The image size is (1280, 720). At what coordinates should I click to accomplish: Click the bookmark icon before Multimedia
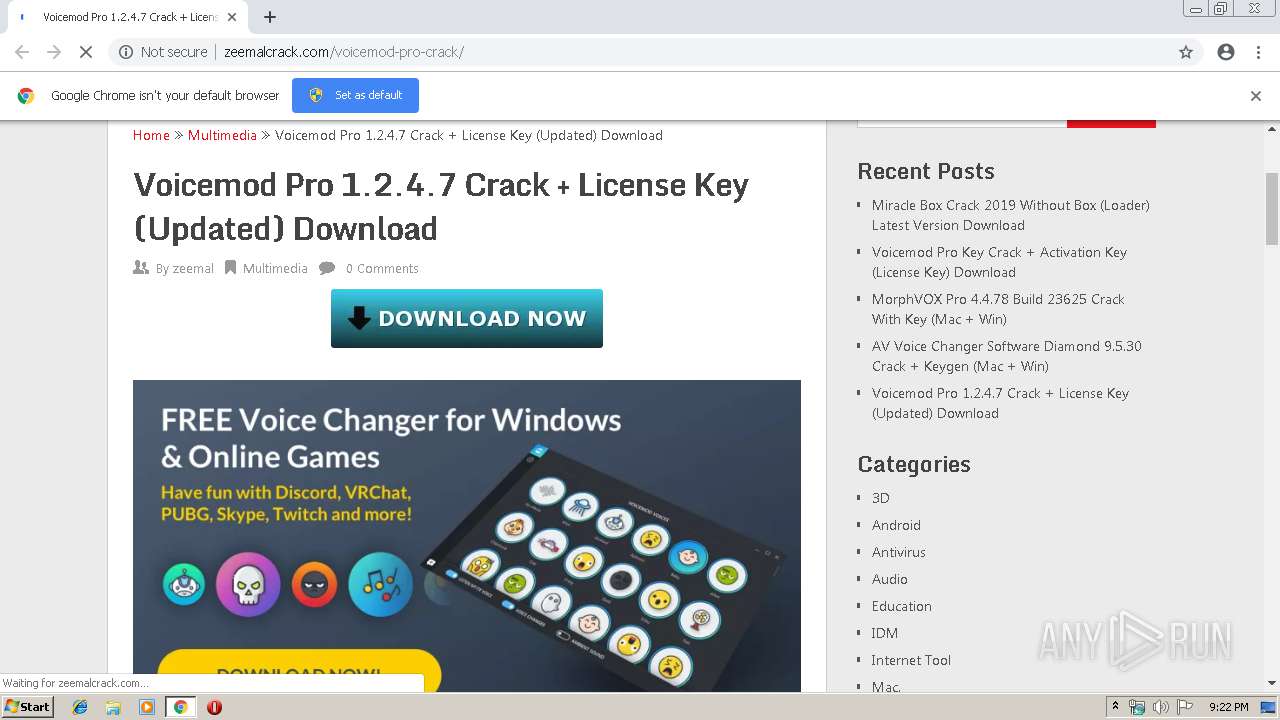point(230,268)
